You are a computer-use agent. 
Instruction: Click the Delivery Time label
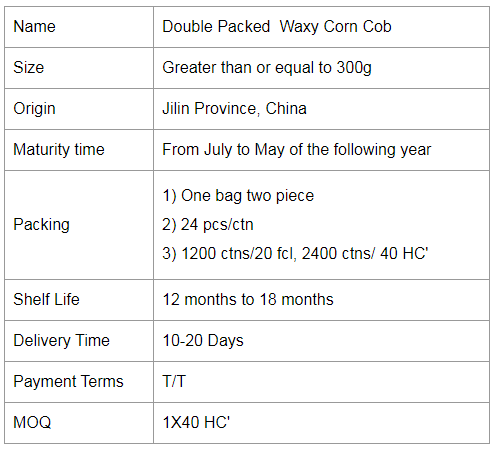[61, 341]
